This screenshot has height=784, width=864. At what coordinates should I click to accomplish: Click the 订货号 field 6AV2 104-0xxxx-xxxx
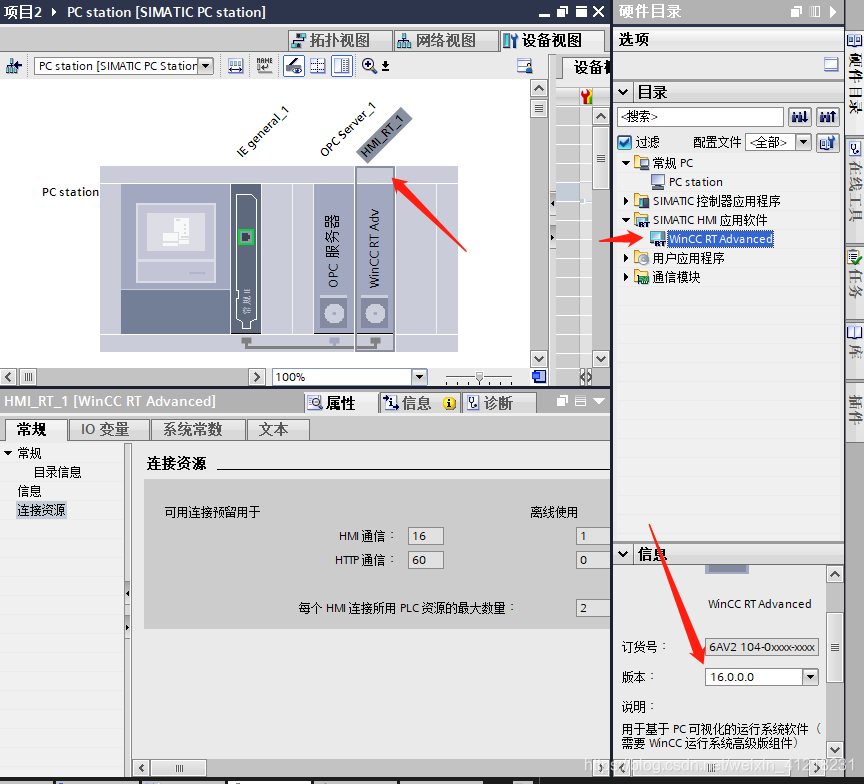762,647
